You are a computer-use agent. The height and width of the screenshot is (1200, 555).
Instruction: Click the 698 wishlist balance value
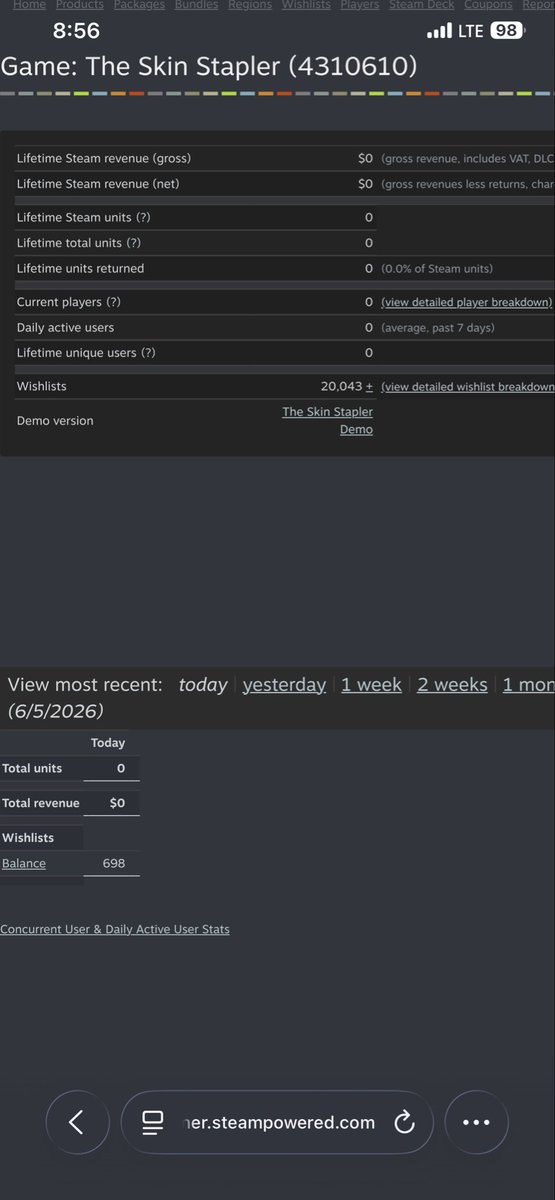(x=114, y=863)
